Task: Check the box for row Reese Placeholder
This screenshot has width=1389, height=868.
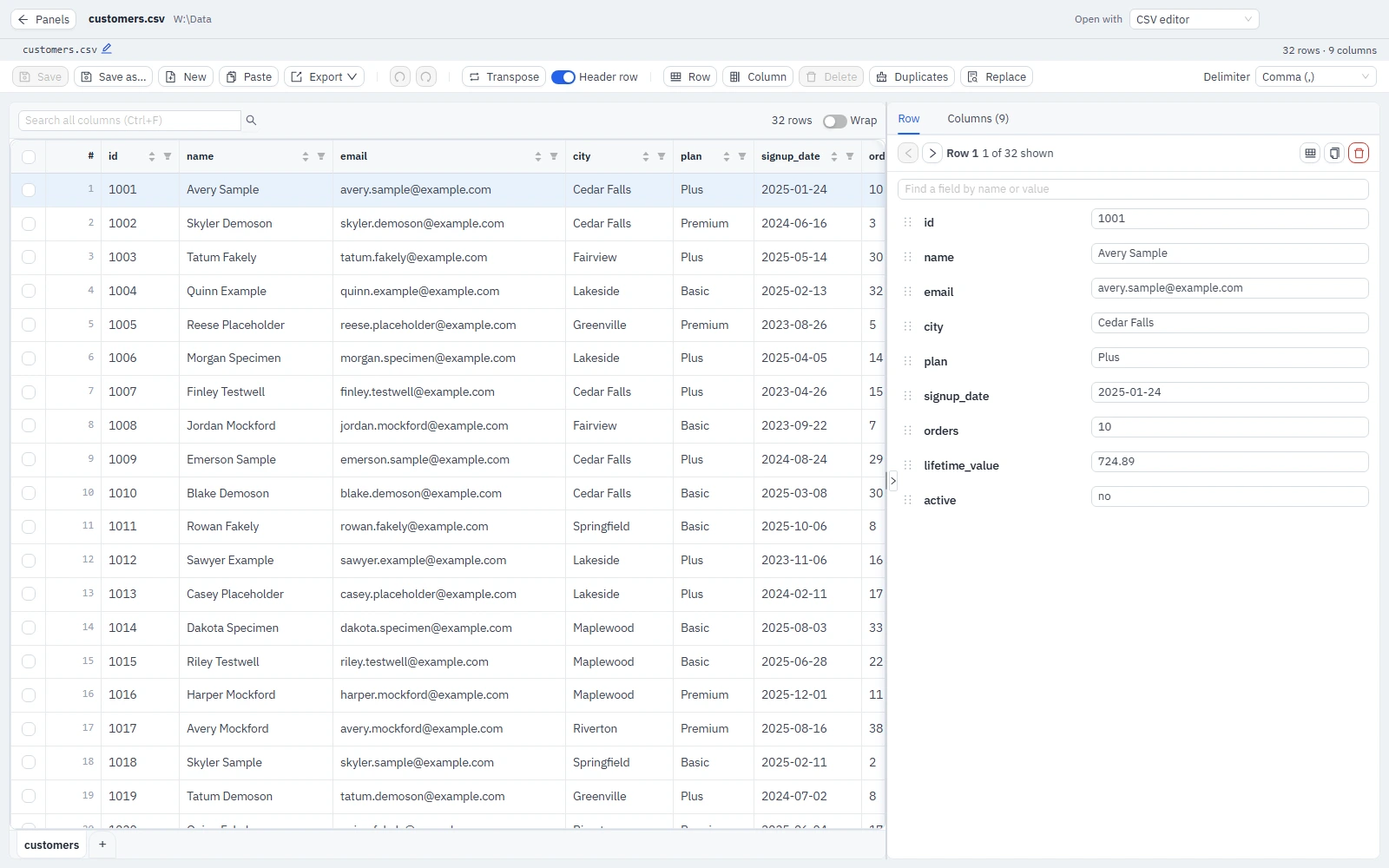Action: [x=29, y=325]
